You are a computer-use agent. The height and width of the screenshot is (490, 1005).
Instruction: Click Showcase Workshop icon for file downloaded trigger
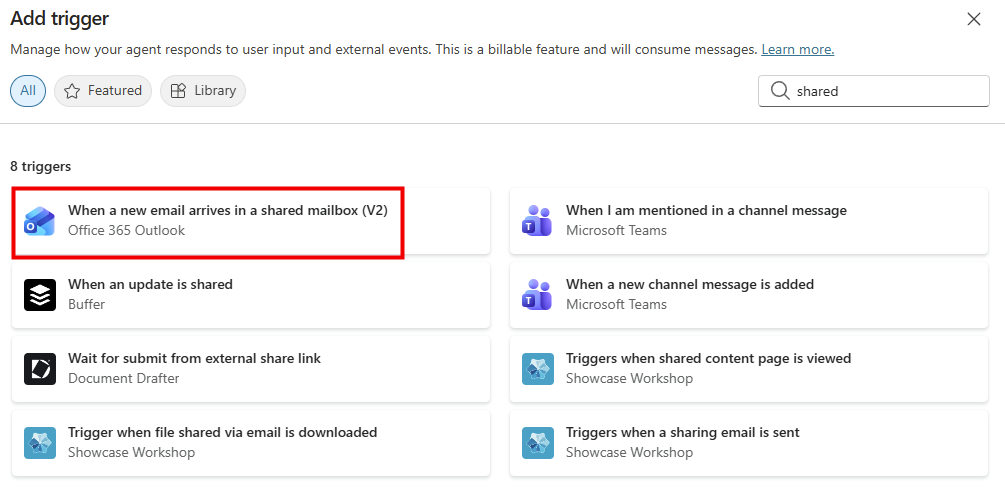(40, 443)
